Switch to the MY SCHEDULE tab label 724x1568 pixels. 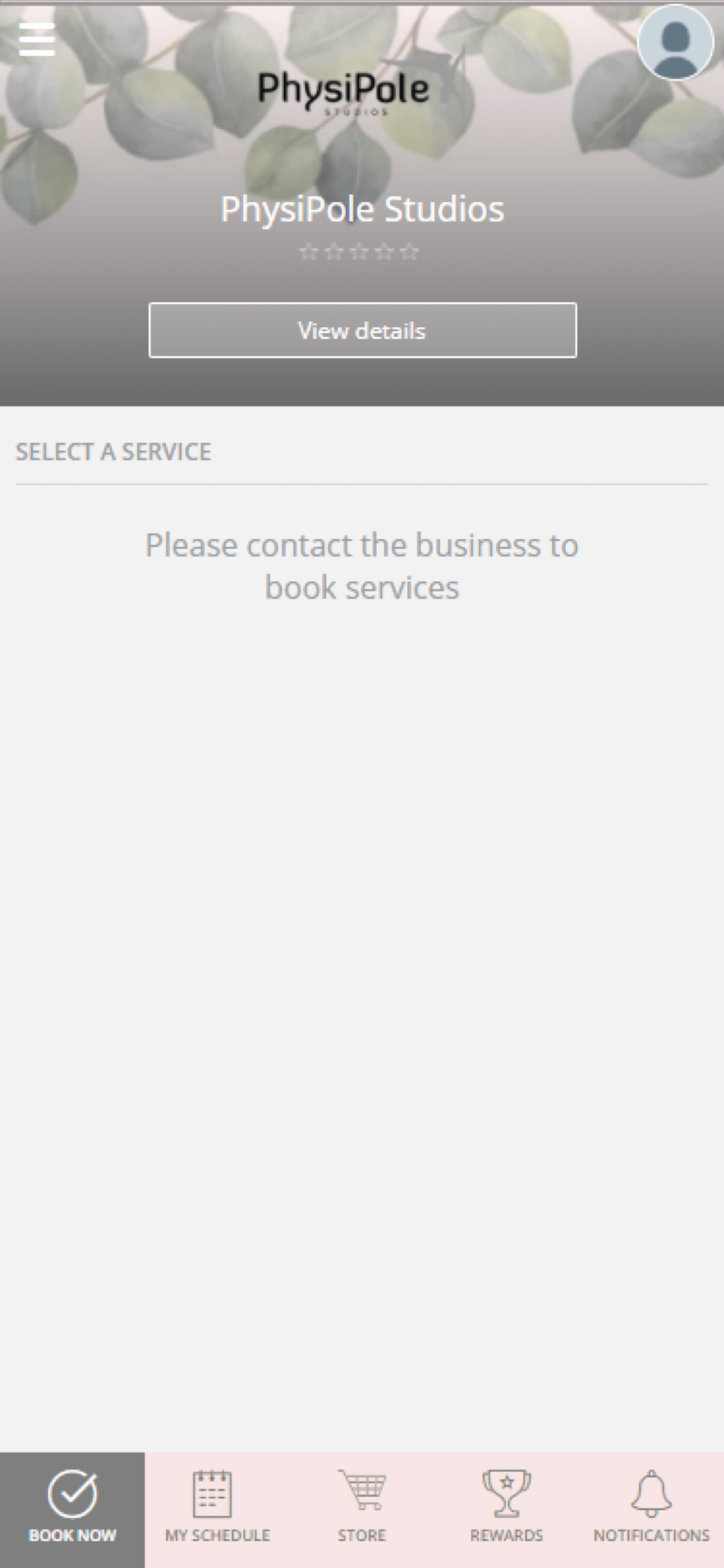pyautogui.click(x=217, y=1536)
